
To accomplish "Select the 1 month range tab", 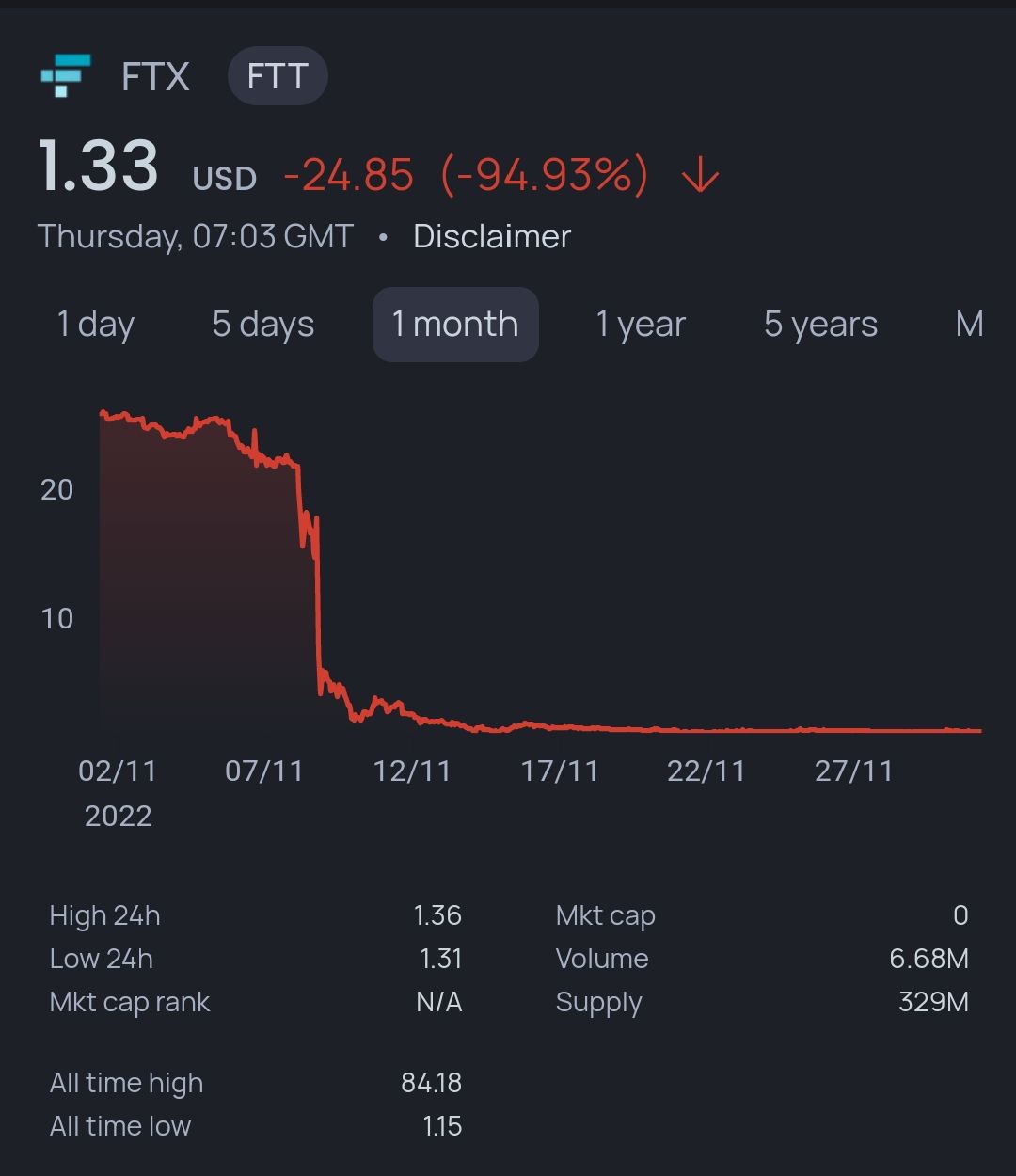I will pyautogui.click(x=455, y=325).
